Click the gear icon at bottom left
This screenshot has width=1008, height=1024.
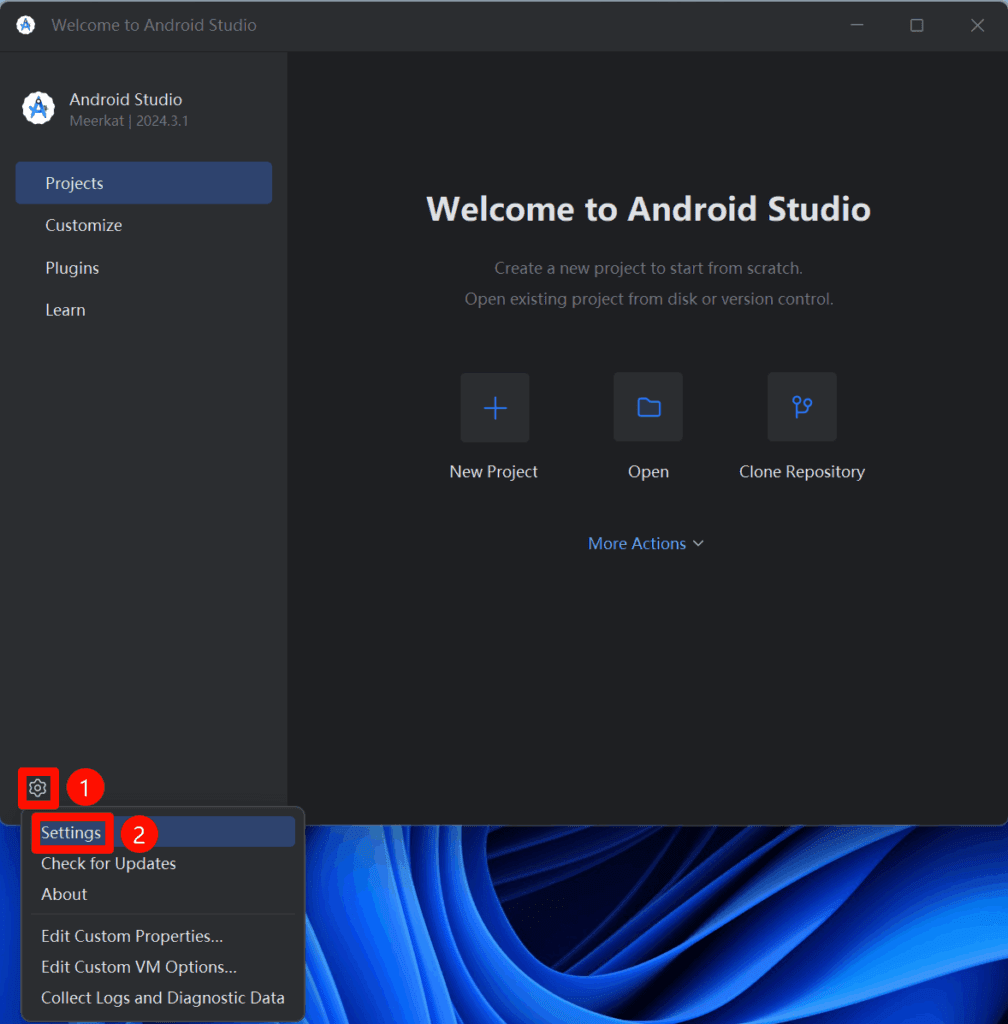coord(38,788)
